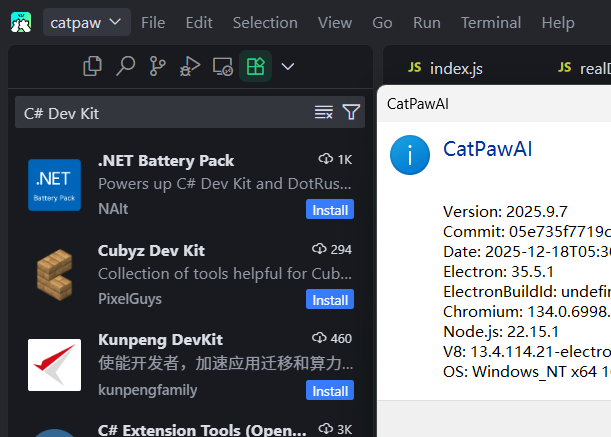The image size is (611, 437).
Task: Clear extension search results
Action: pos(323,112)
